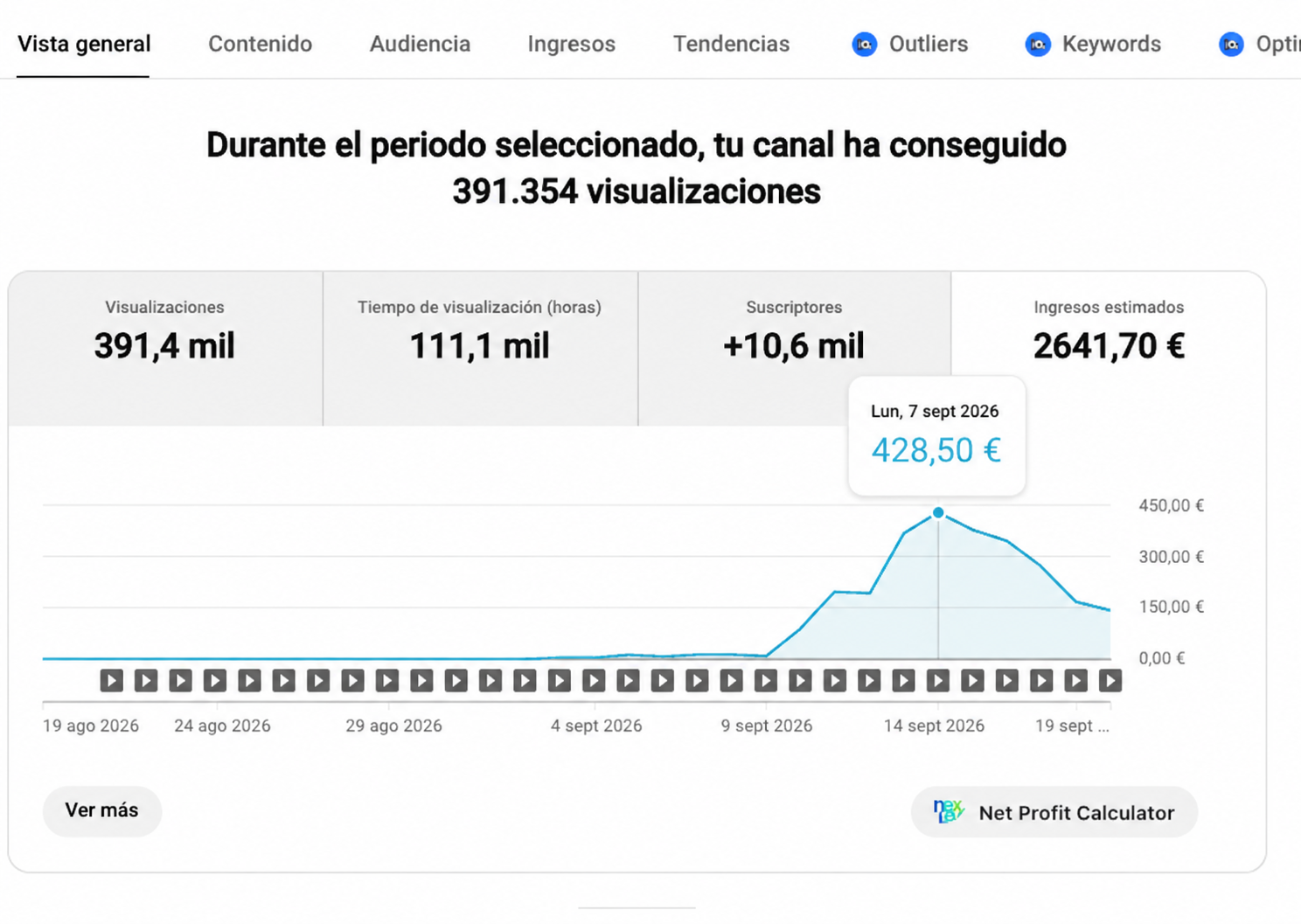
Task: Click the 450,00 € axis label
Action: tap(1172, 505)
